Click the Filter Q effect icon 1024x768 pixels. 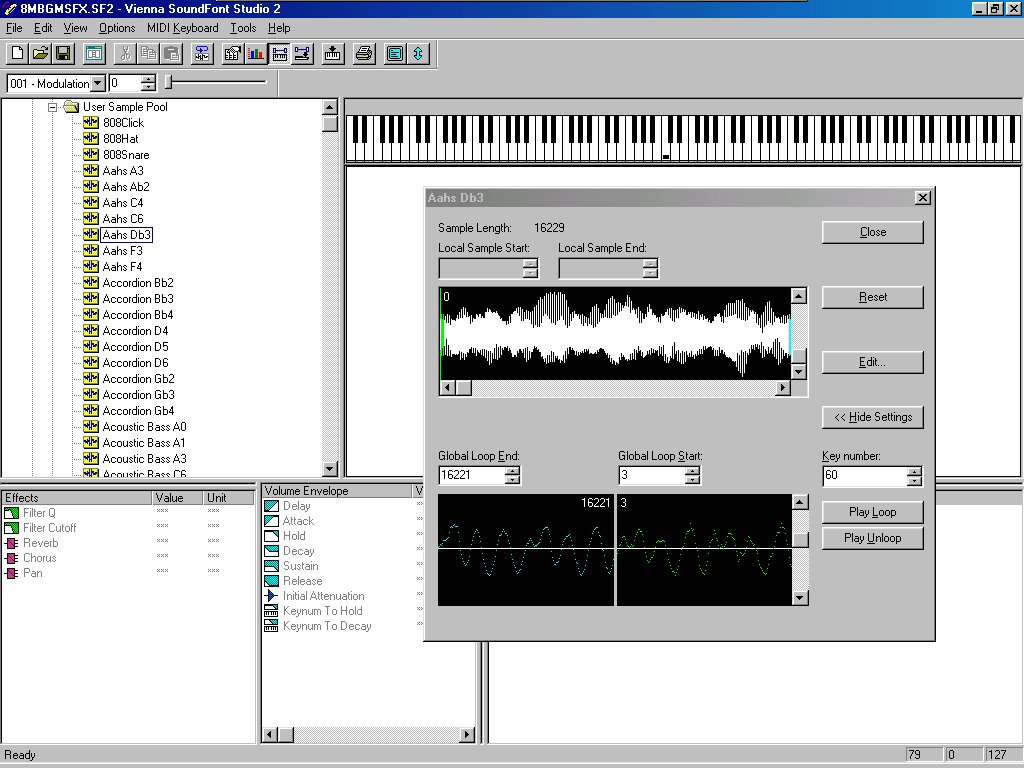click(x=12, y=513)
